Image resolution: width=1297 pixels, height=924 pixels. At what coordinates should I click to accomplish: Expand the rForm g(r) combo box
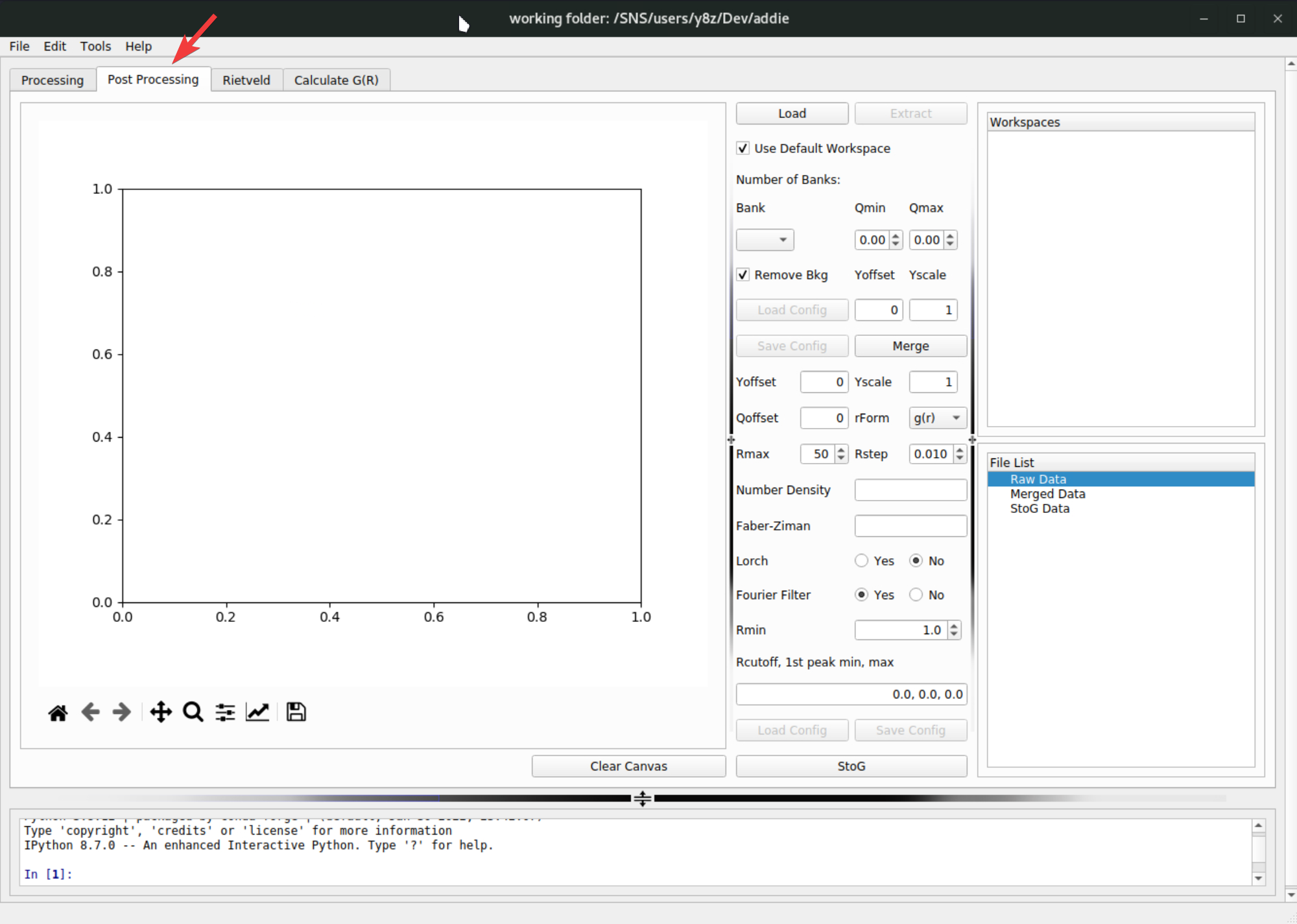937,418
